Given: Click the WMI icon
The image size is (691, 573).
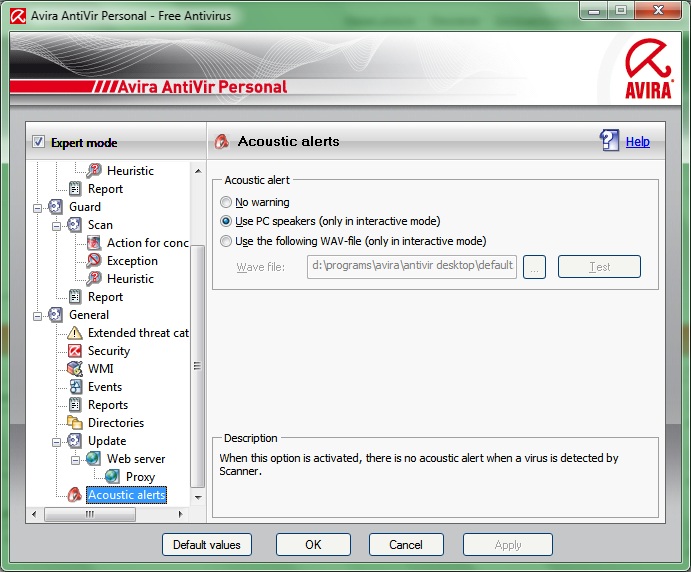Looking at the screenshot, I should pos(75,368).
